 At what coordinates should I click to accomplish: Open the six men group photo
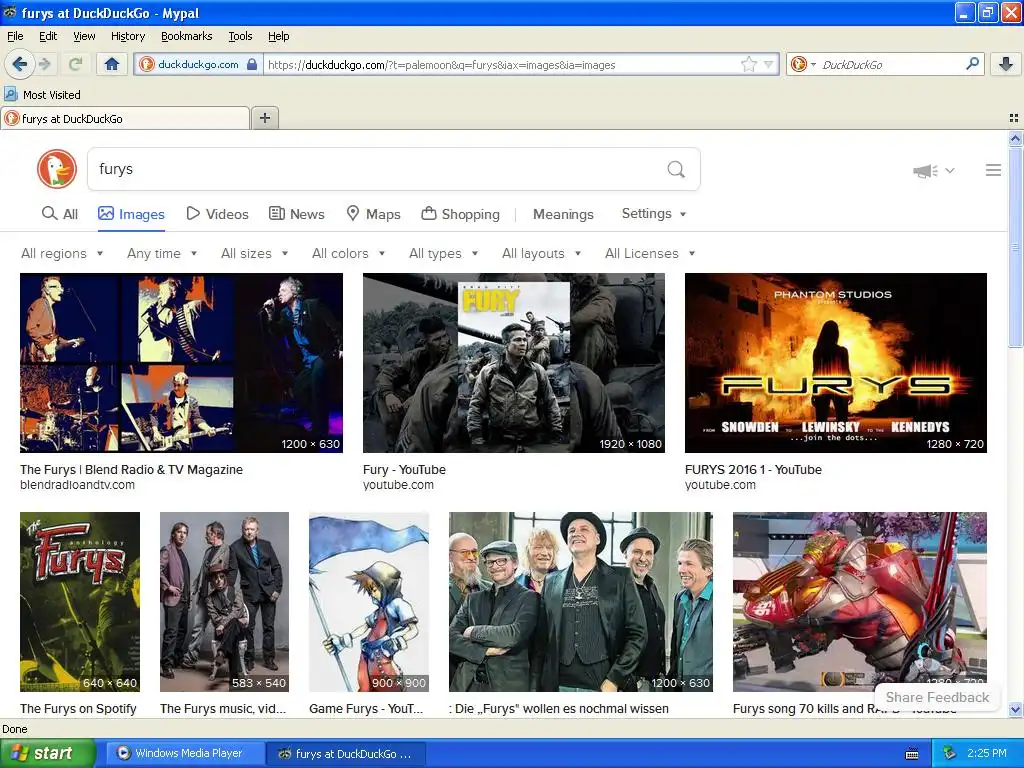[581, 601]
